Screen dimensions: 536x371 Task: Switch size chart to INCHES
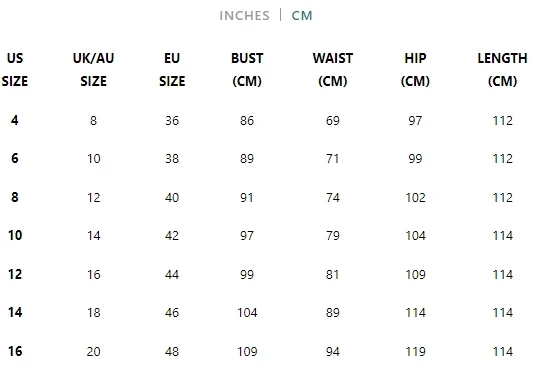point(244,16)
